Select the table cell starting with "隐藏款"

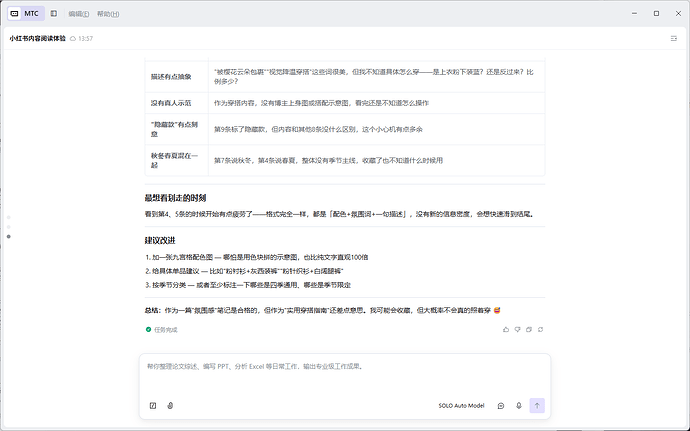pos(176,129)
